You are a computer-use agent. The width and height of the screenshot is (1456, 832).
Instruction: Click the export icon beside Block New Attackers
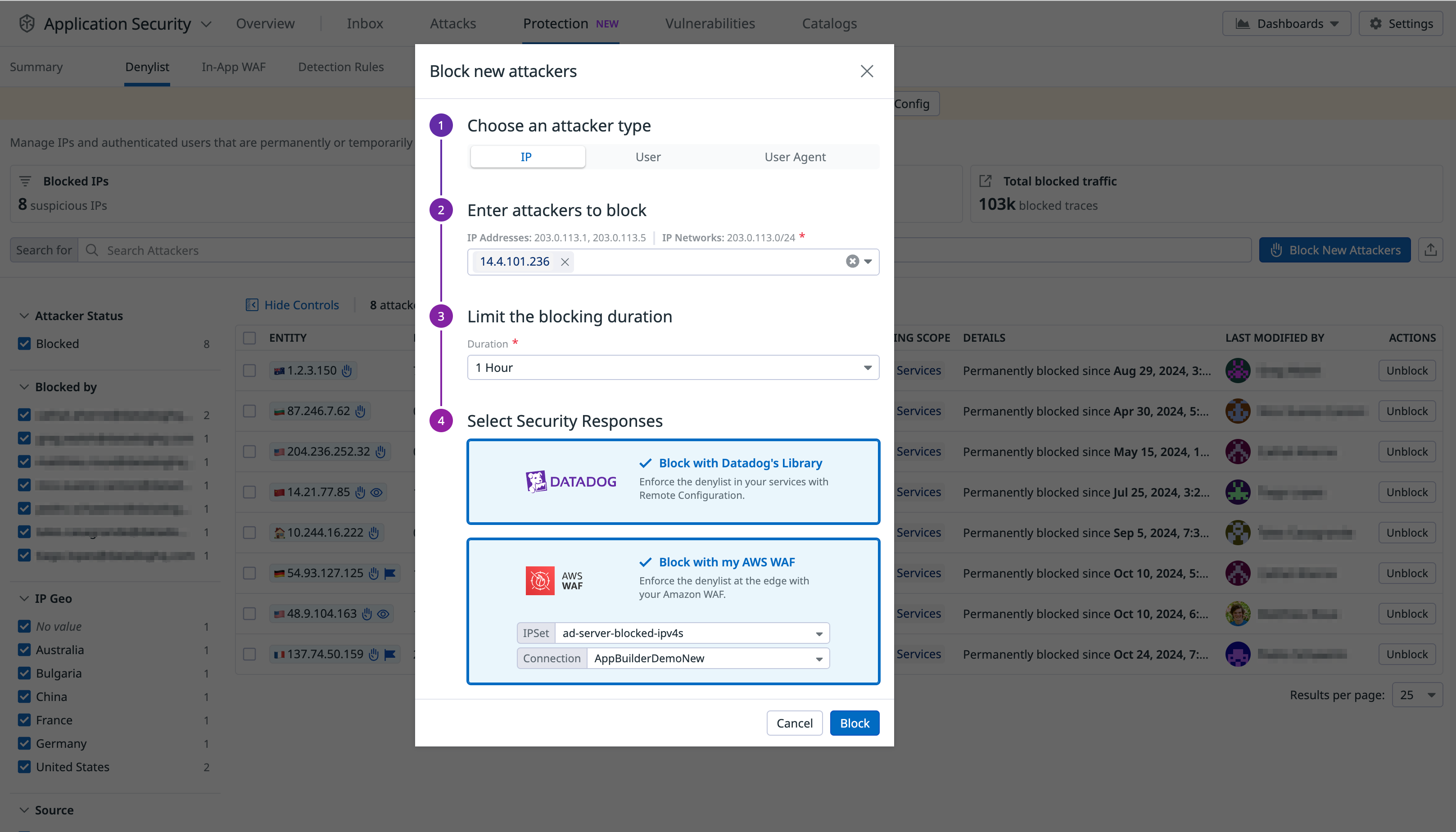tap(1431, 250)
